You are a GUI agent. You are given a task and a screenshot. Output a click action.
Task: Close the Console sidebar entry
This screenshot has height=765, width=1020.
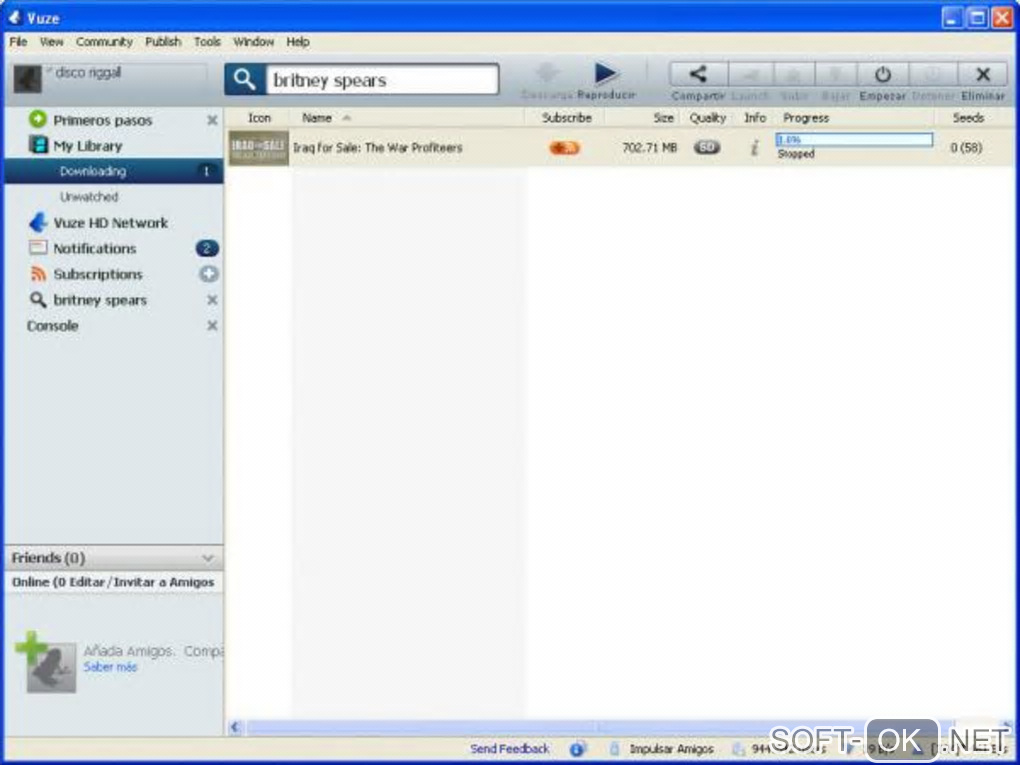point(212,325)
